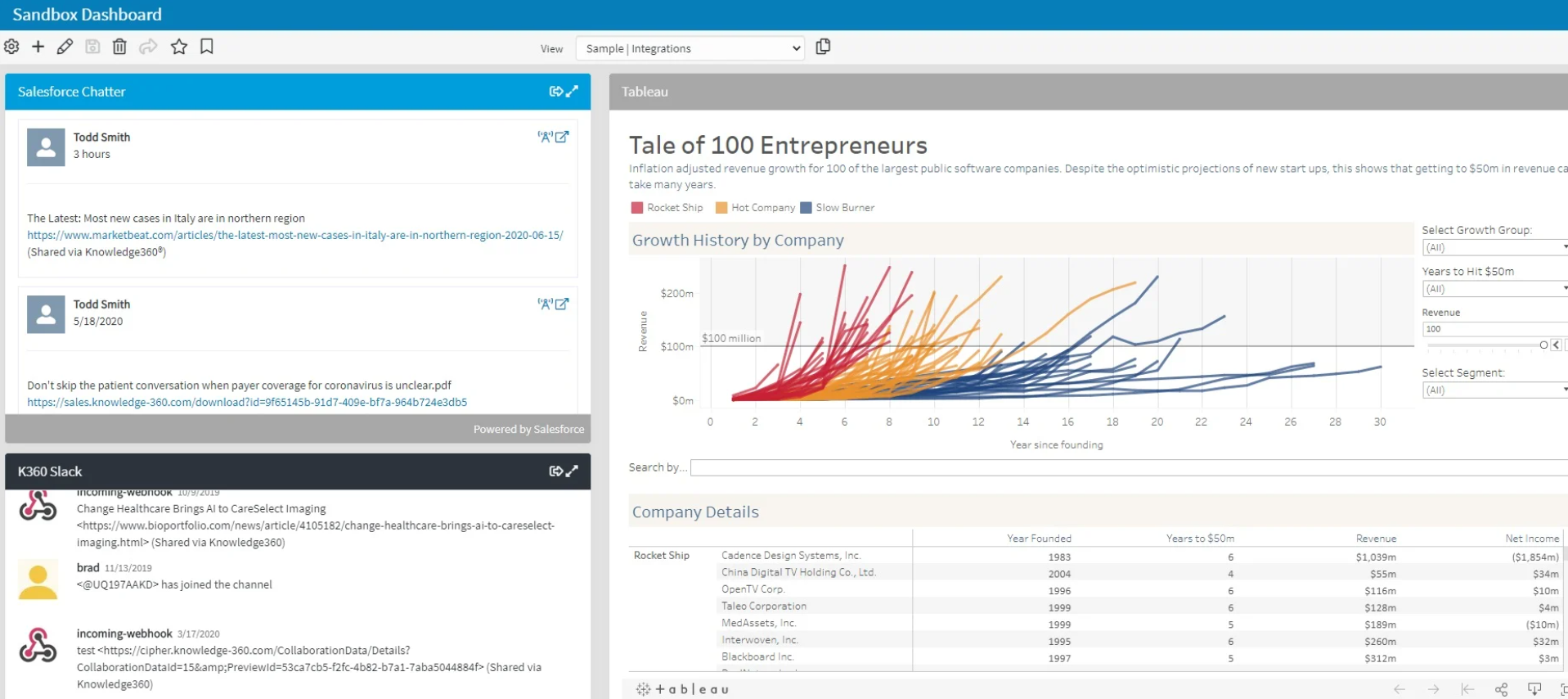This screenshot has height=699, width=1568.
Task: Click the copy view icon beside View dropdown
Action: (x=823, y=47)
